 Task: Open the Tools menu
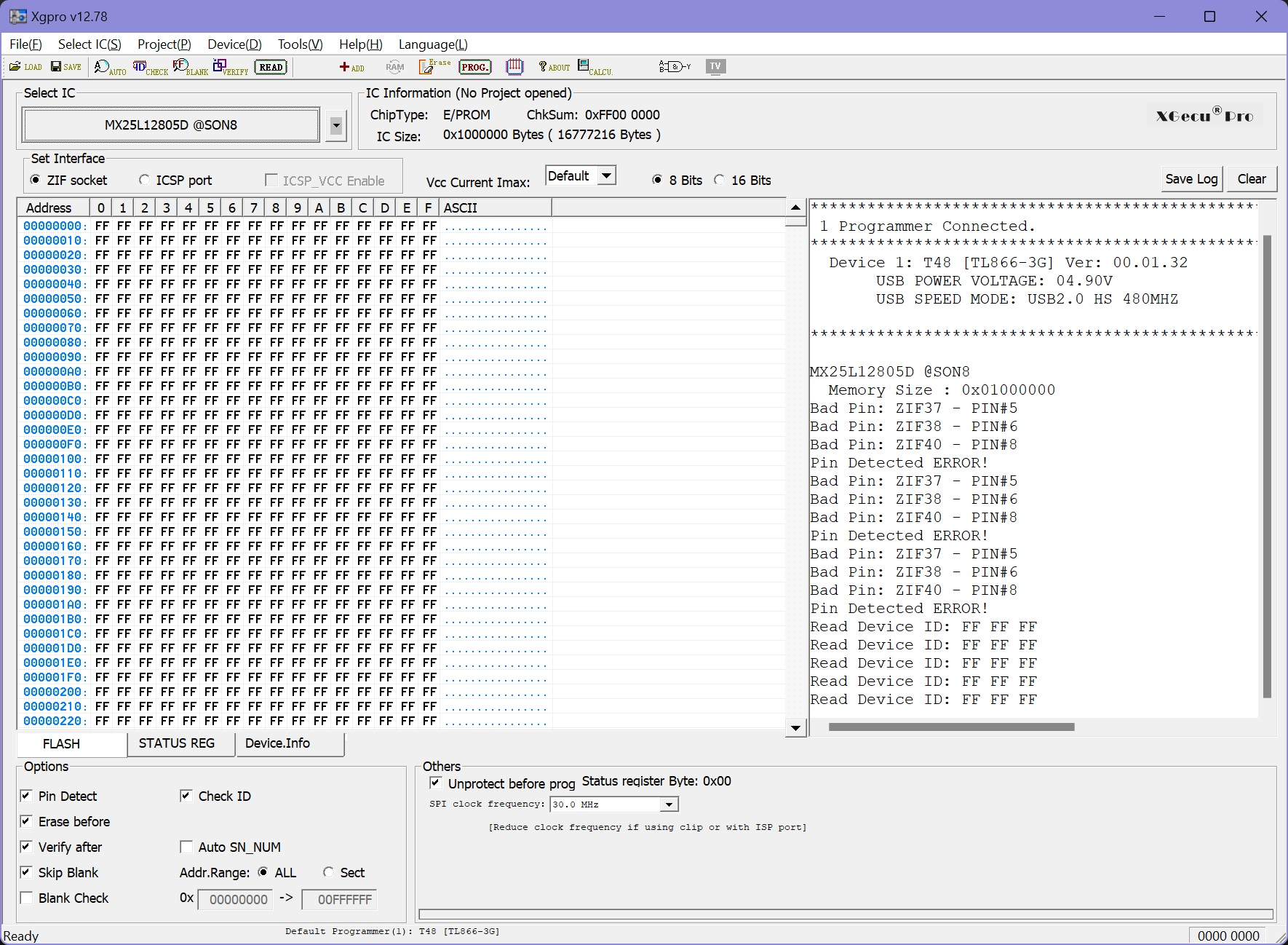point(300,44)
